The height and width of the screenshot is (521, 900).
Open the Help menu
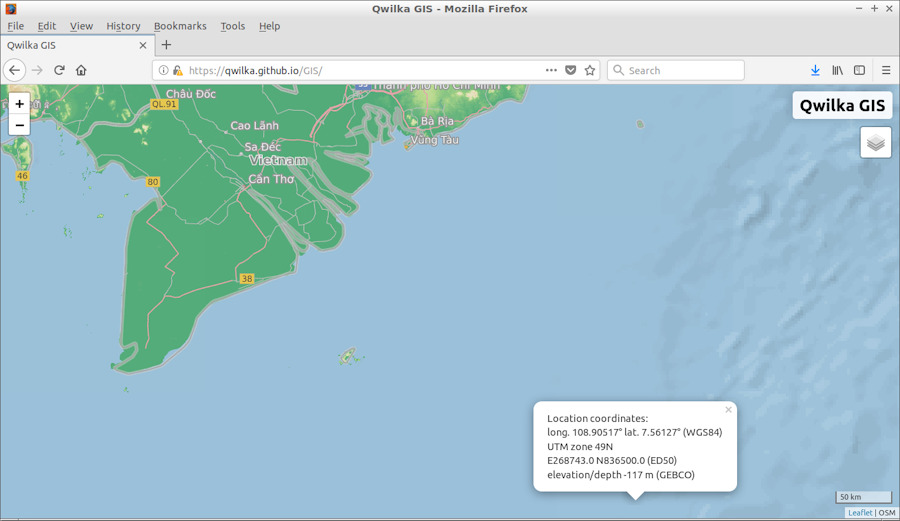tap(269, 26)
